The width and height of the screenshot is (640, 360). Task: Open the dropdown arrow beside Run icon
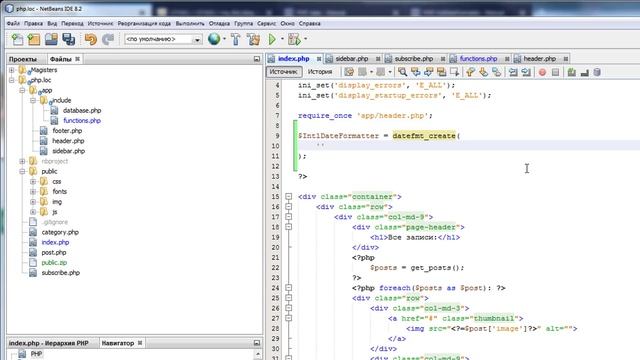pos(282,39)
